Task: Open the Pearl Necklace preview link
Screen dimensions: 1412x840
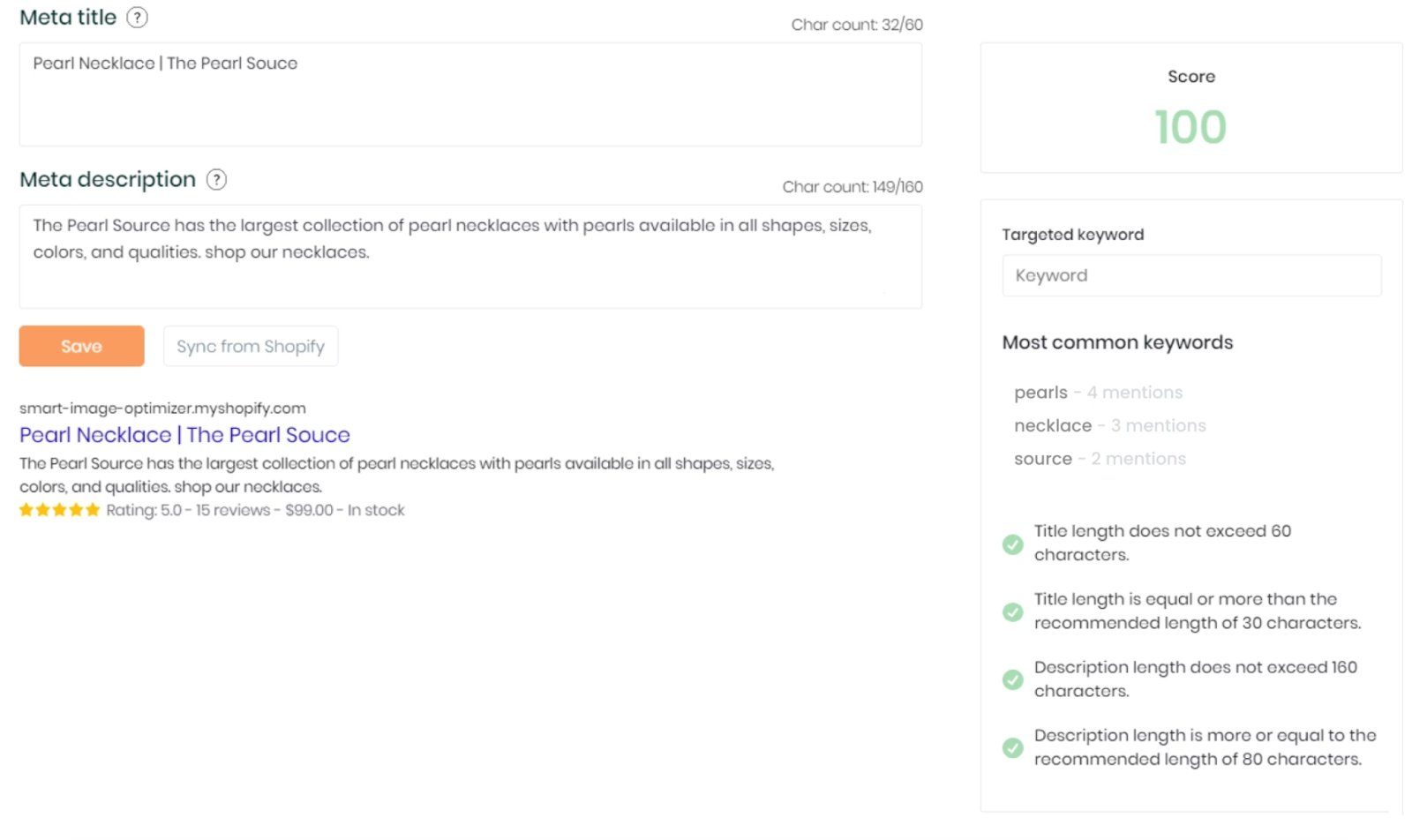Action: [x=184, y=435]
